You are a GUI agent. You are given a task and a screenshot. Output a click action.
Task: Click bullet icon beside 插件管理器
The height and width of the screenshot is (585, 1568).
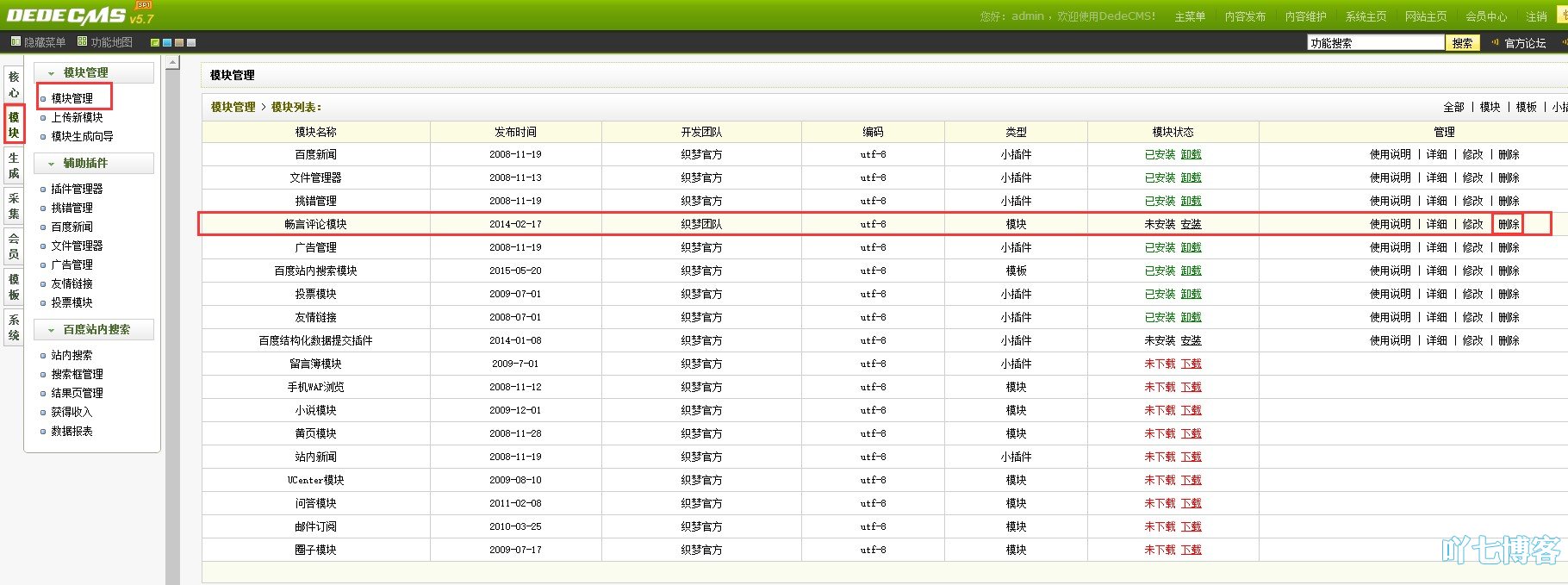(43, 189)
